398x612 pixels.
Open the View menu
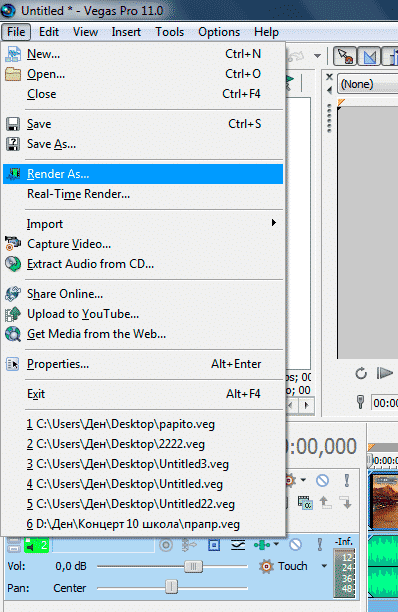[85, 32]
